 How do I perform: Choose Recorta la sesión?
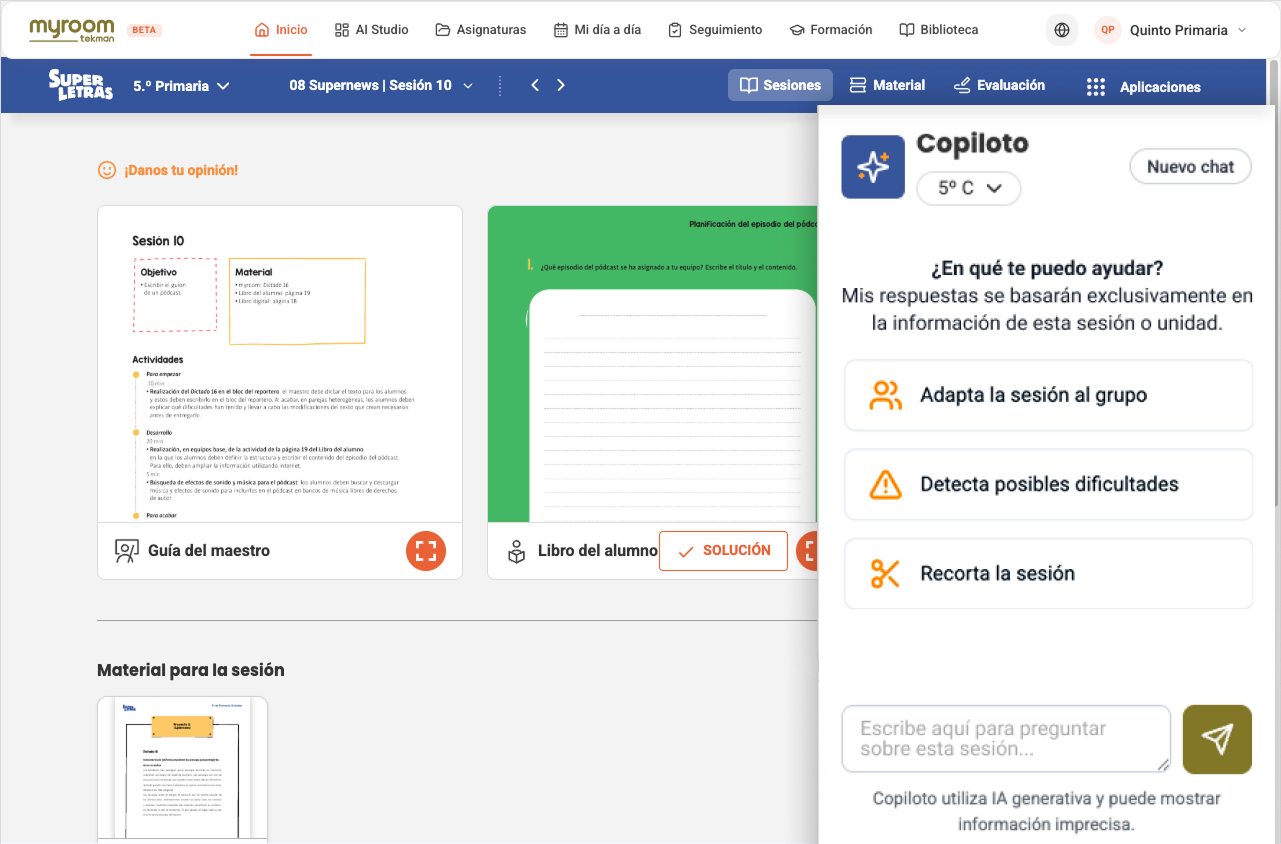1048,574
